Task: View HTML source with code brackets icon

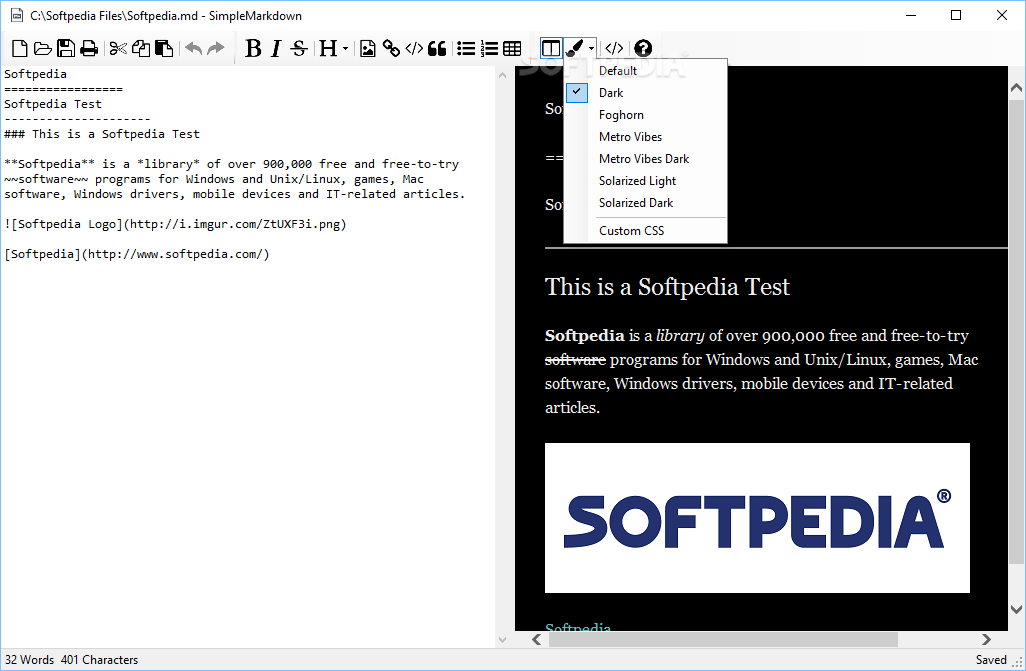Action: pos(614,48)
